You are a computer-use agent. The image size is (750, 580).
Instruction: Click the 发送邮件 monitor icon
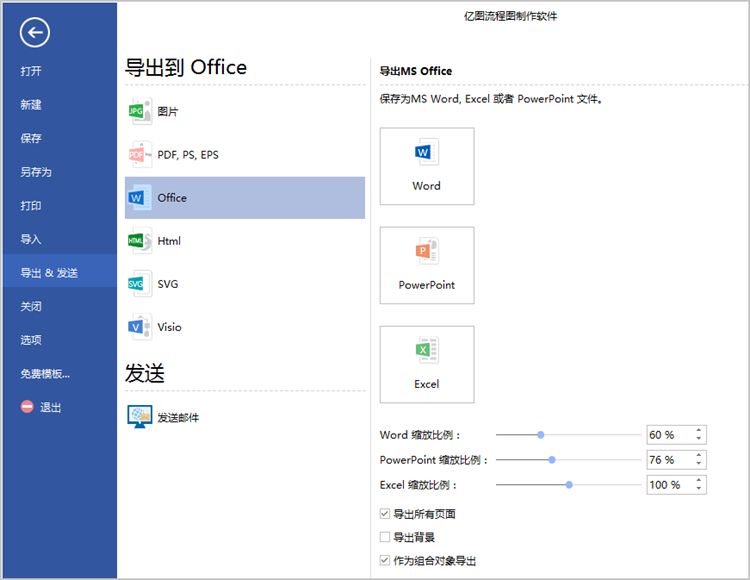coord(140,416)
